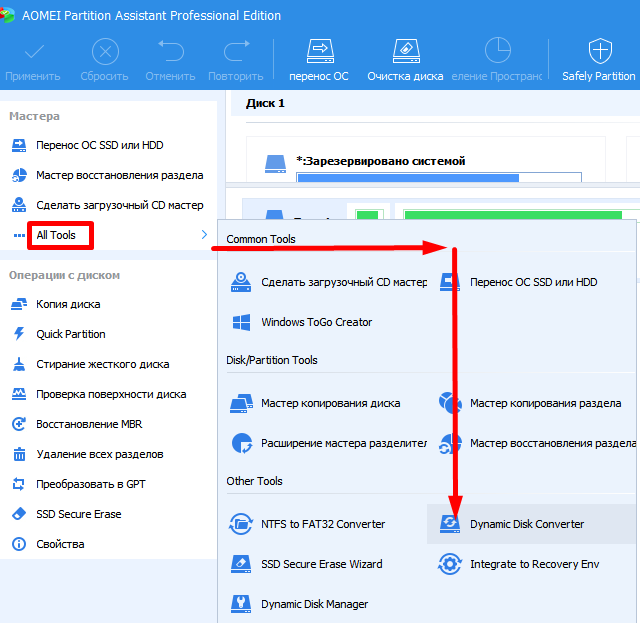Click Мастер копирования диска icon in popup
Image resolution: width=640 pixels, height=623 pixels.
pyautogui.click(x=241, y=403)
